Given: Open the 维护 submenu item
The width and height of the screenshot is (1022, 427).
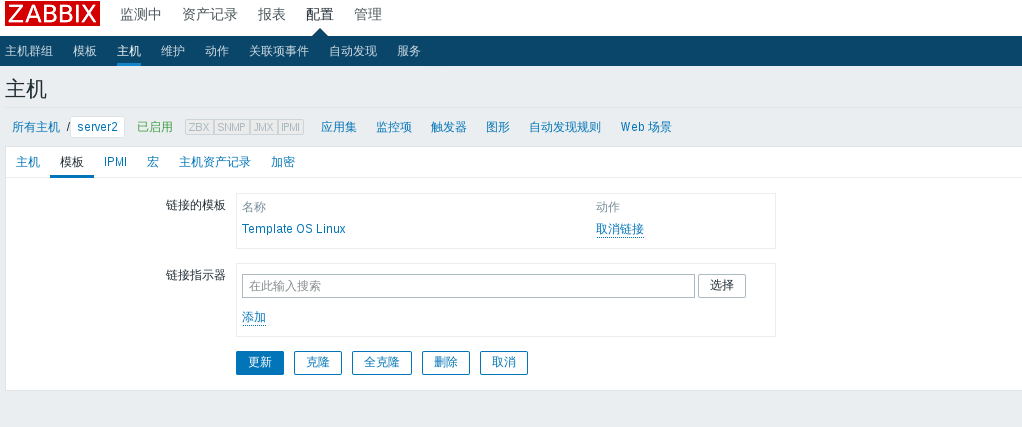Looking at the screenshot, I should [173, 52].
